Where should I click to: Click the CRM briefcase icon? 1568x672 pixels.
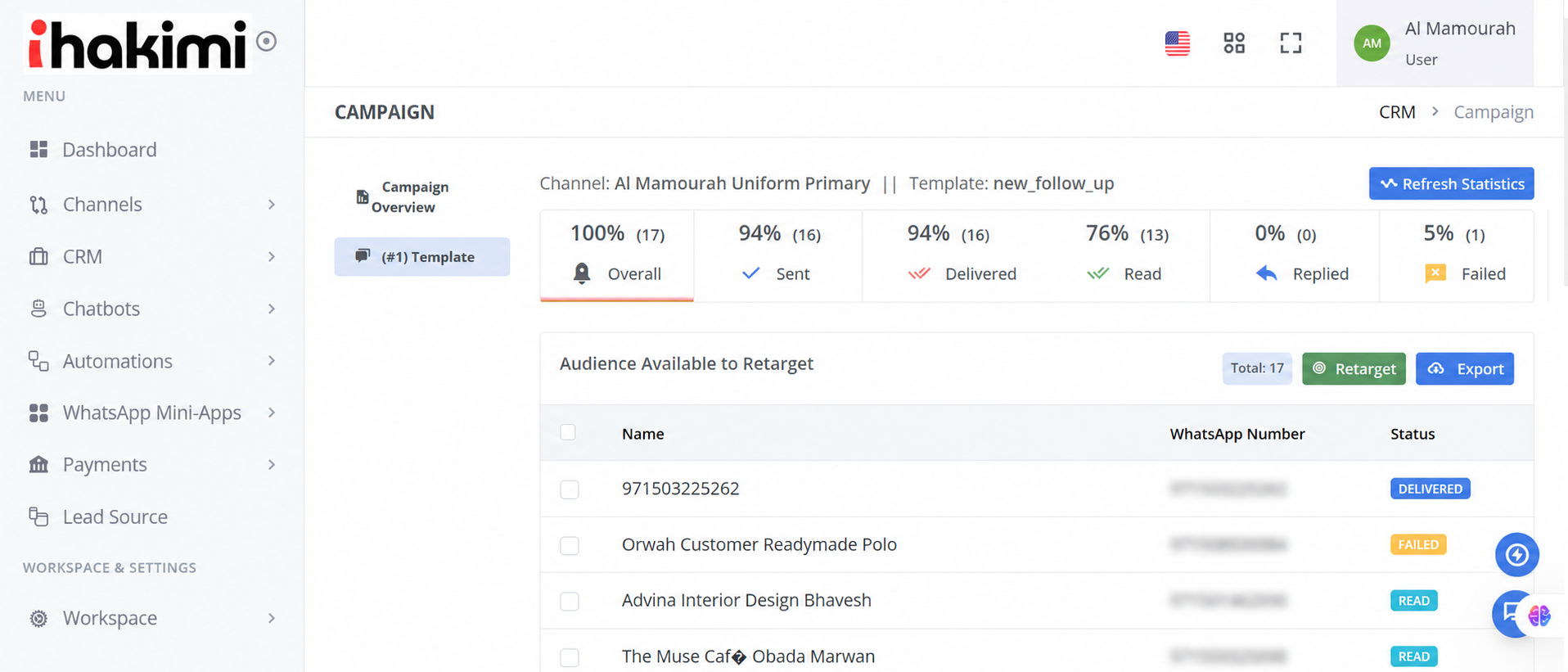click(38, 256)
